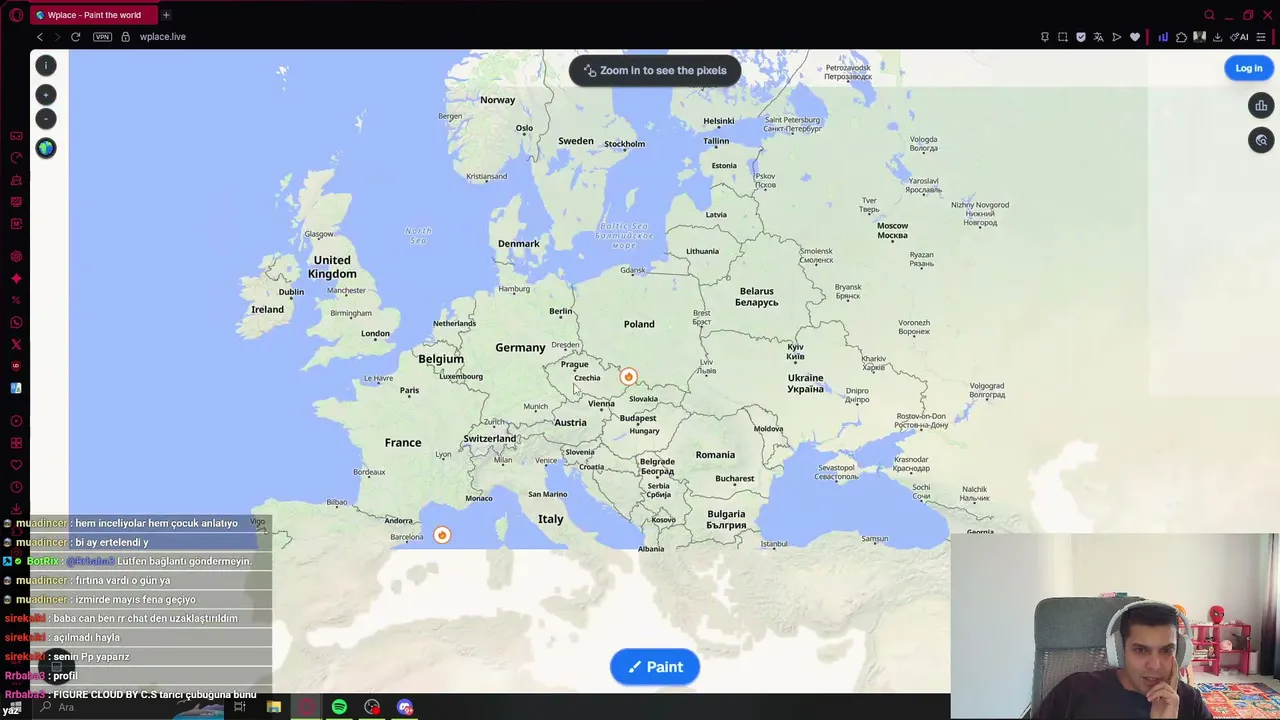The width and height of the screenshot is (1280, 720).
Task: Open ChatGPT in the Opera sidebar
Action: tap(16, 256)
